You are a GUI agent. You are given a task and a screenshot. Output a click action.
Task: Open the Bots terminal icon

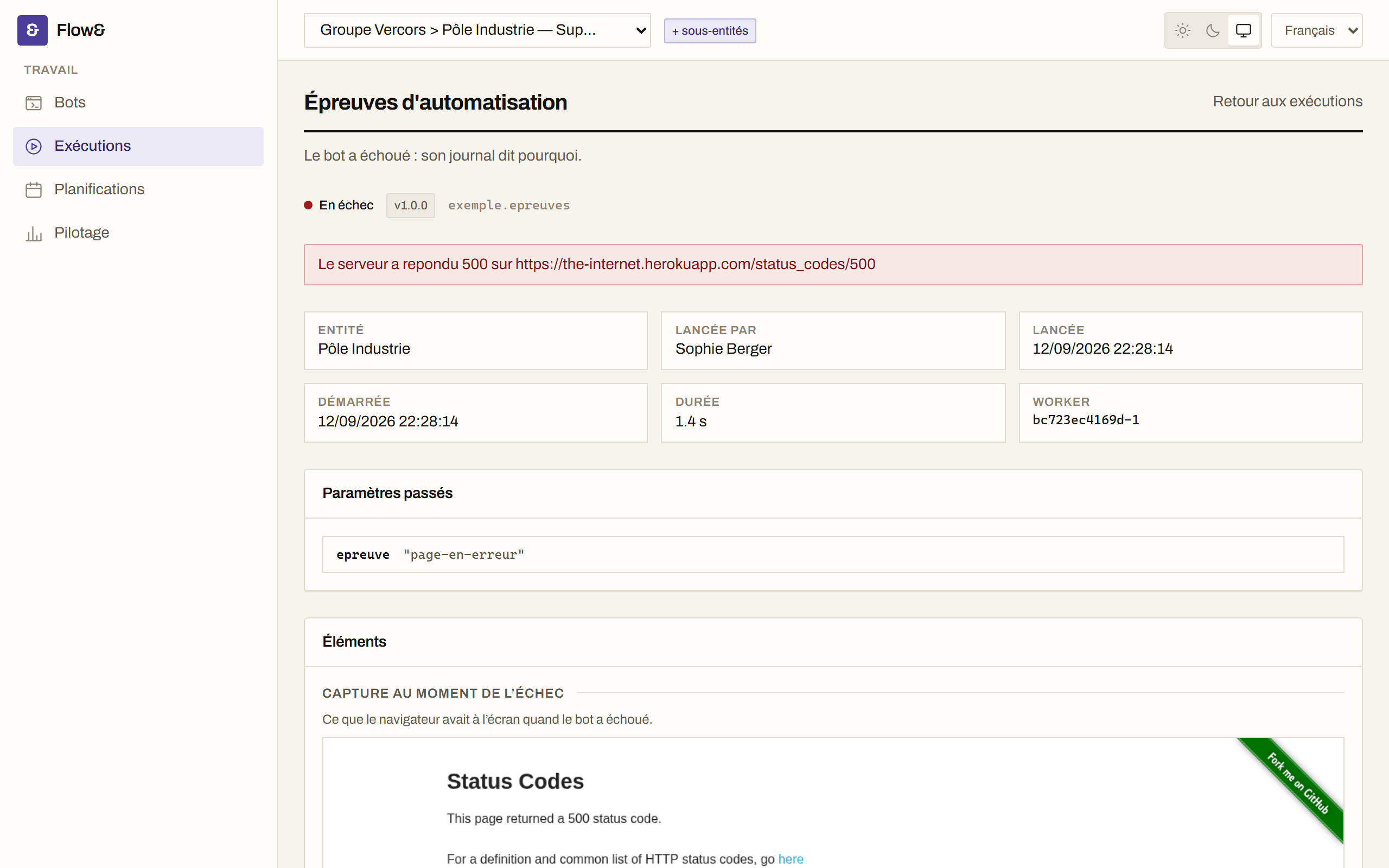point(34,103)
